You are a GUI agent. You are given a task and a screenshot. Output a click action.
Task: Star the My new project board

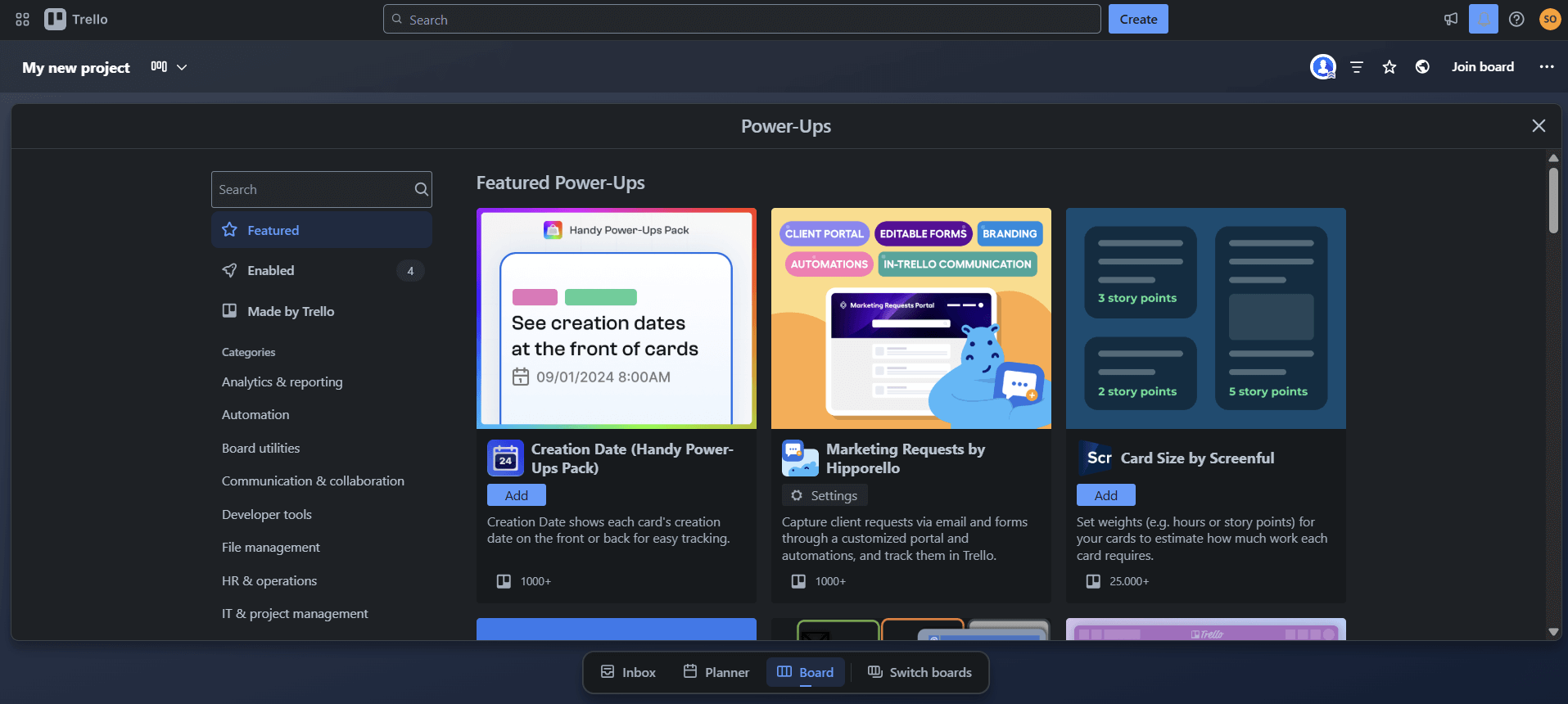(1390, 67)
